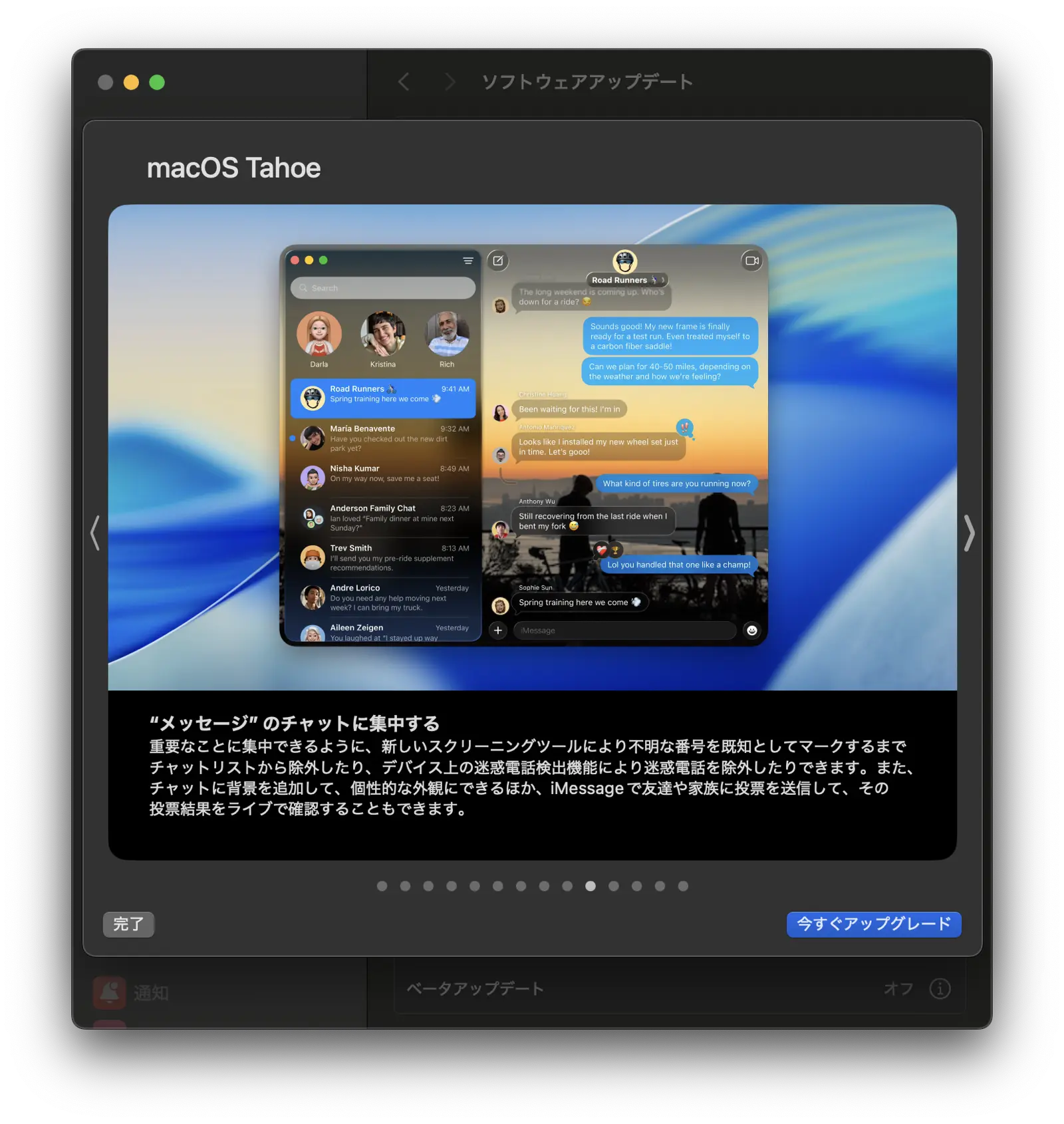The height and width of the screenshot is (1124, 1064).
Task: Click 'What kind of tires are you running now?' bubble
Action: pos(676,484)
